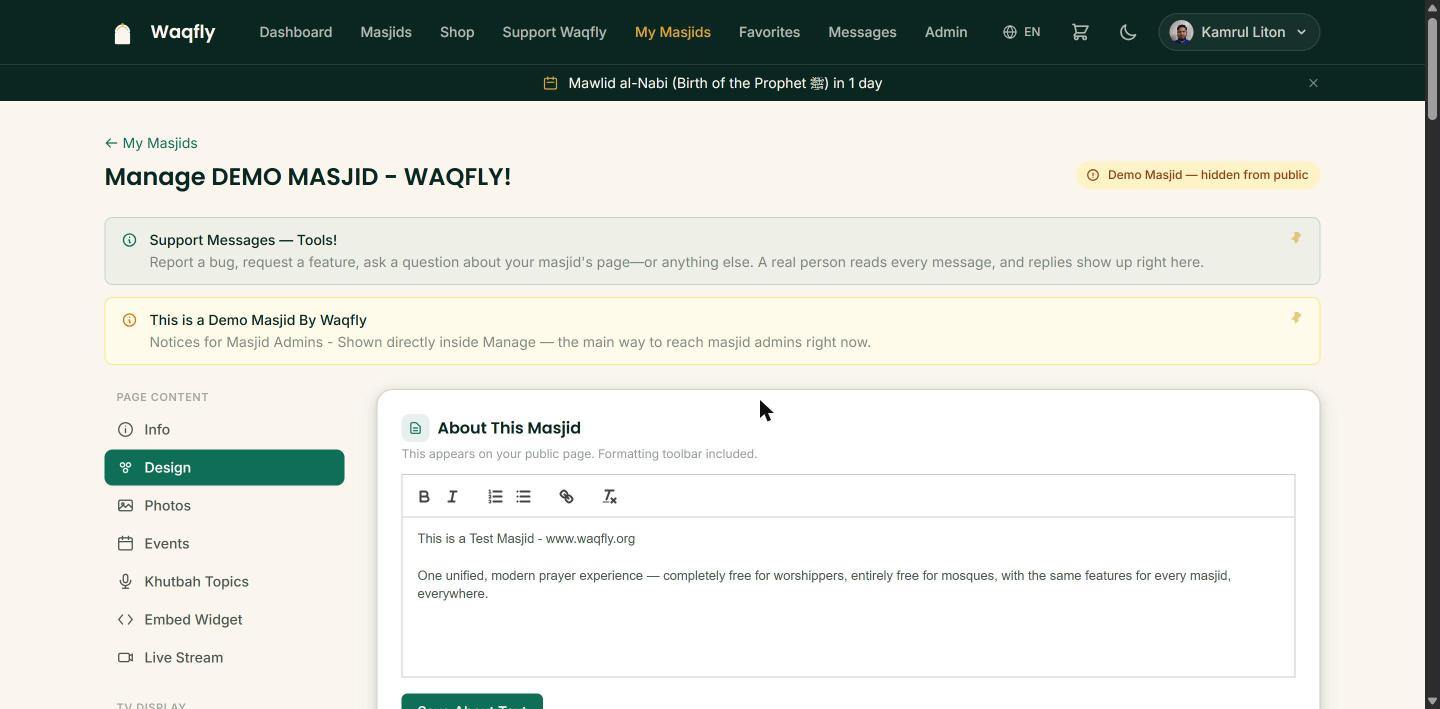Select the Design sidebar section

(224, 467)
